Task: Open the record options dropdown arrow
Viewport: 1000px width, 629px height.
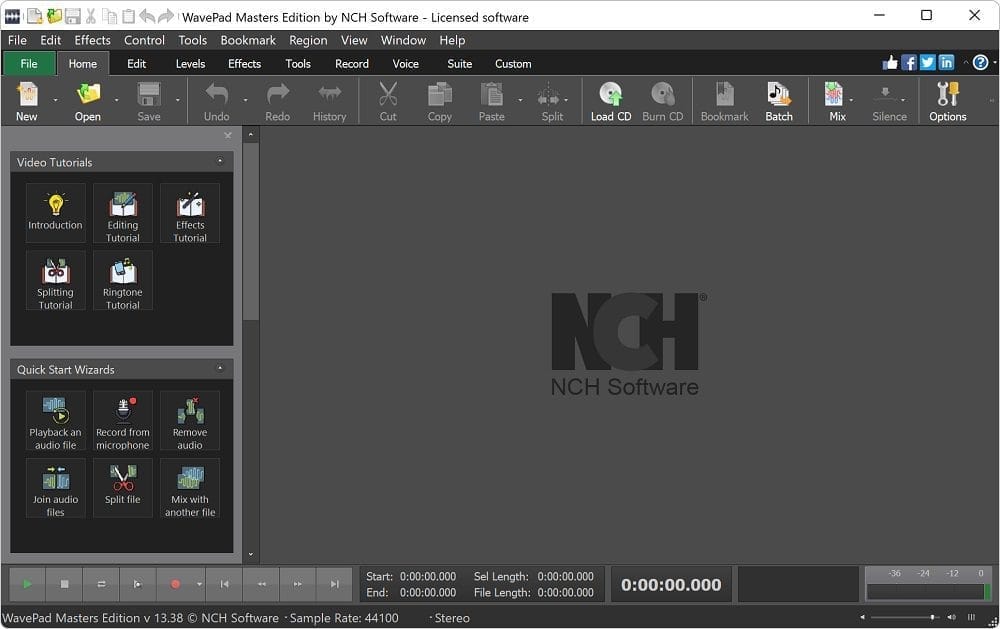Action: click(200, 584)
